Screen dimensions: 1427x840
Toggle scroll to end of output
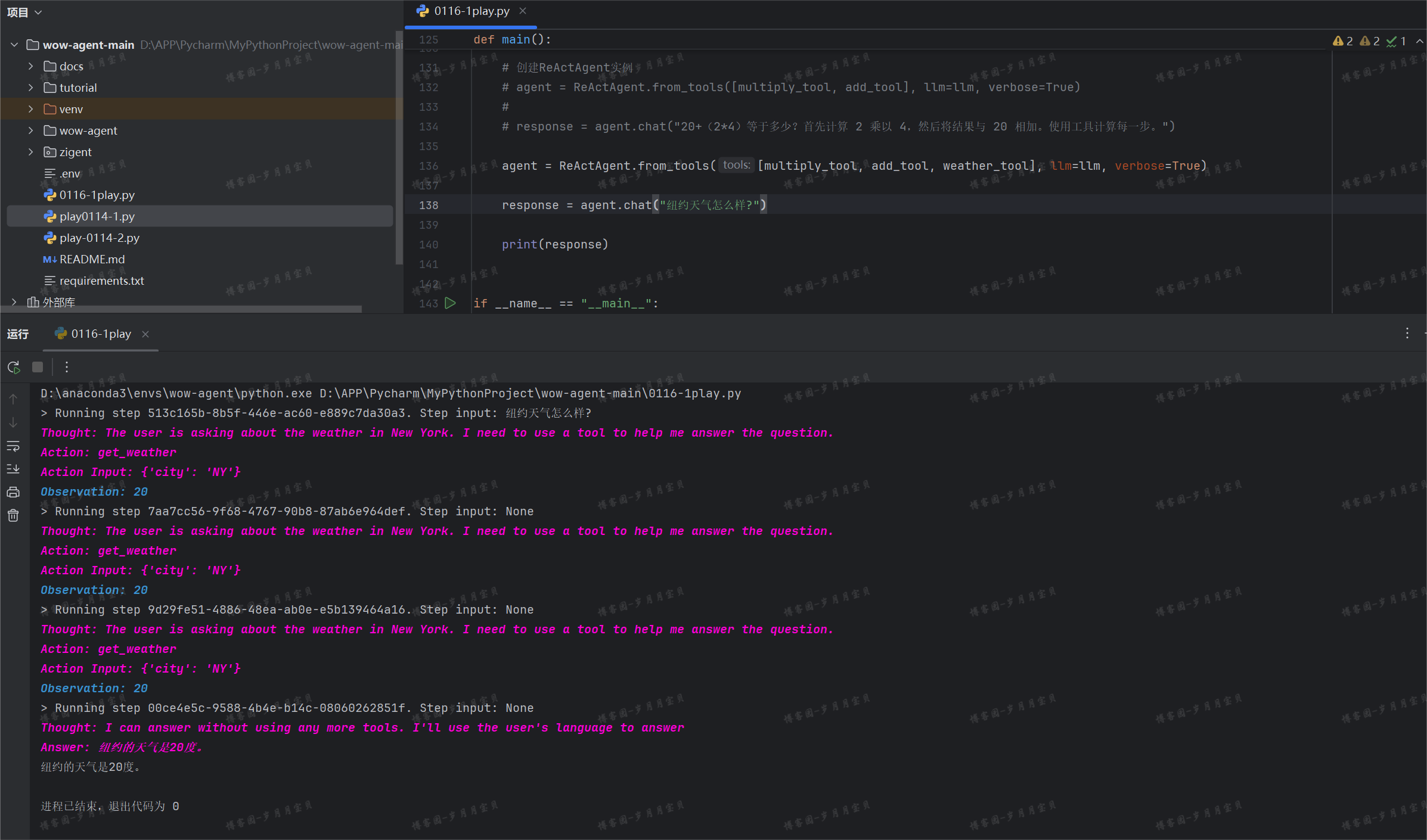13,469
